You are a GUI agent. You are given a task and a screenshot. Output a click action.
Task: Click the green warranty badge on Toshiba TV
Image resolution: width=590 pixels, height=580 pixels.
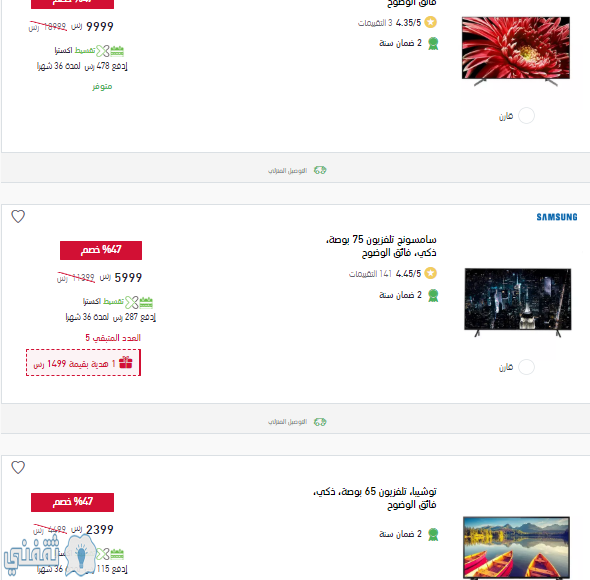(433, 534)
